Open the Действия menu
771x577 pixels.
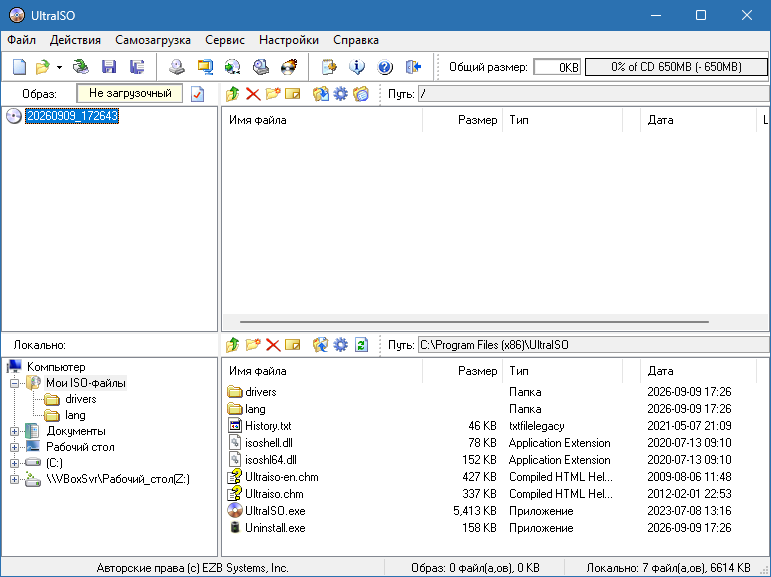[75, 40]
